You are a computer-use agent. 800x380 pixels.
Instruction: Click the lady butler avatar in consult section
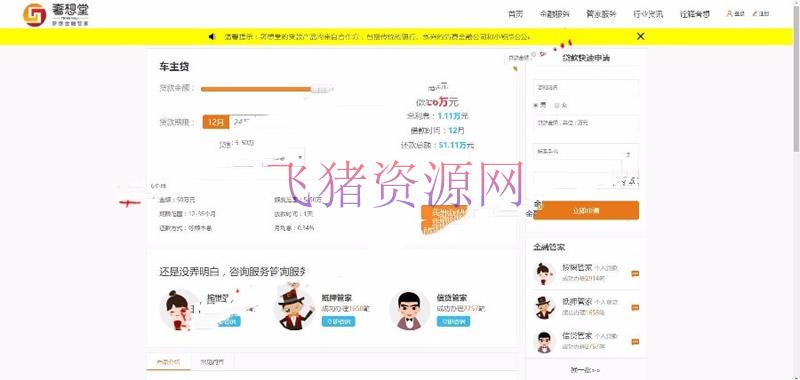[179, 310]
